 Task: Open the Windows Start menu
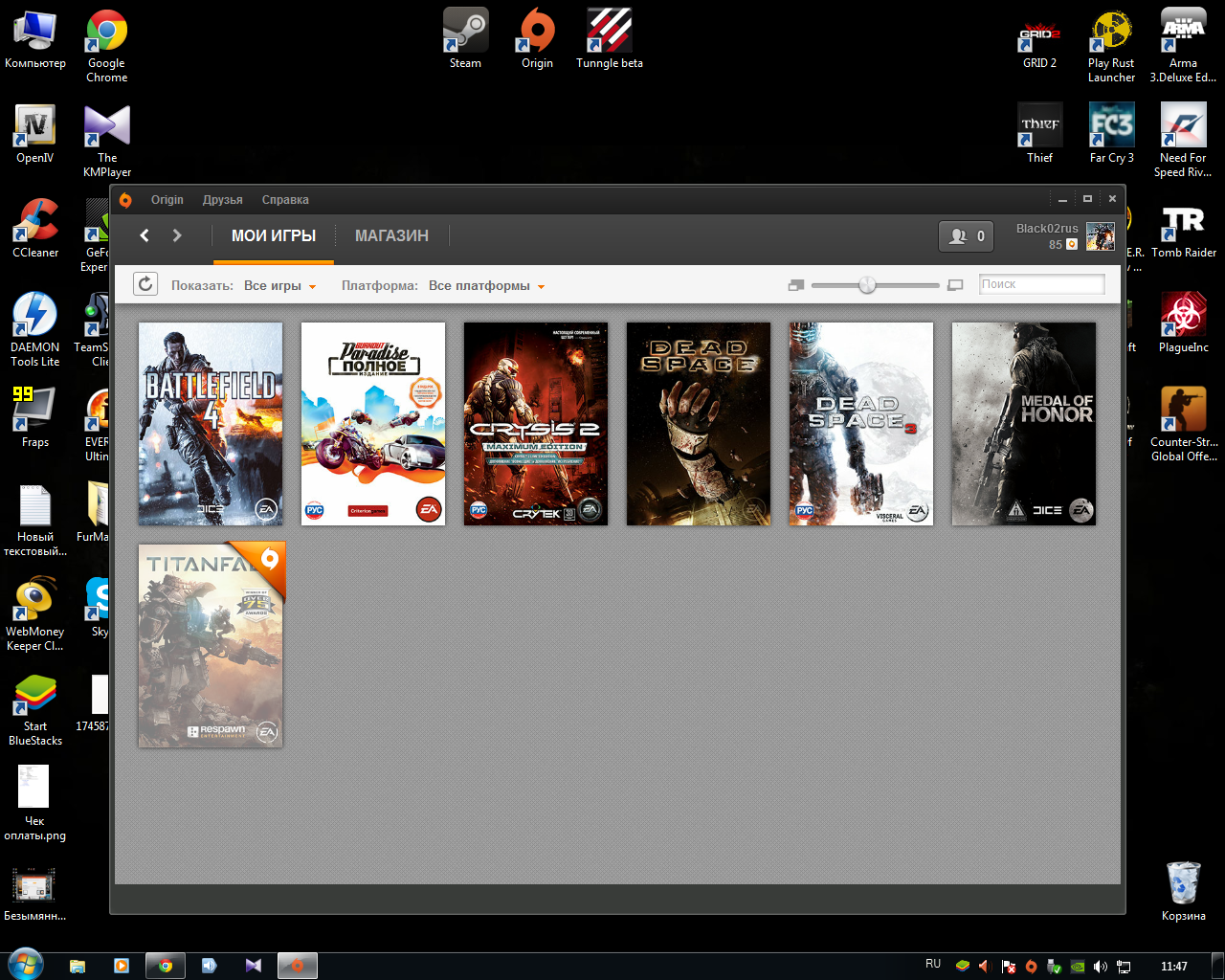pos(25,965)
